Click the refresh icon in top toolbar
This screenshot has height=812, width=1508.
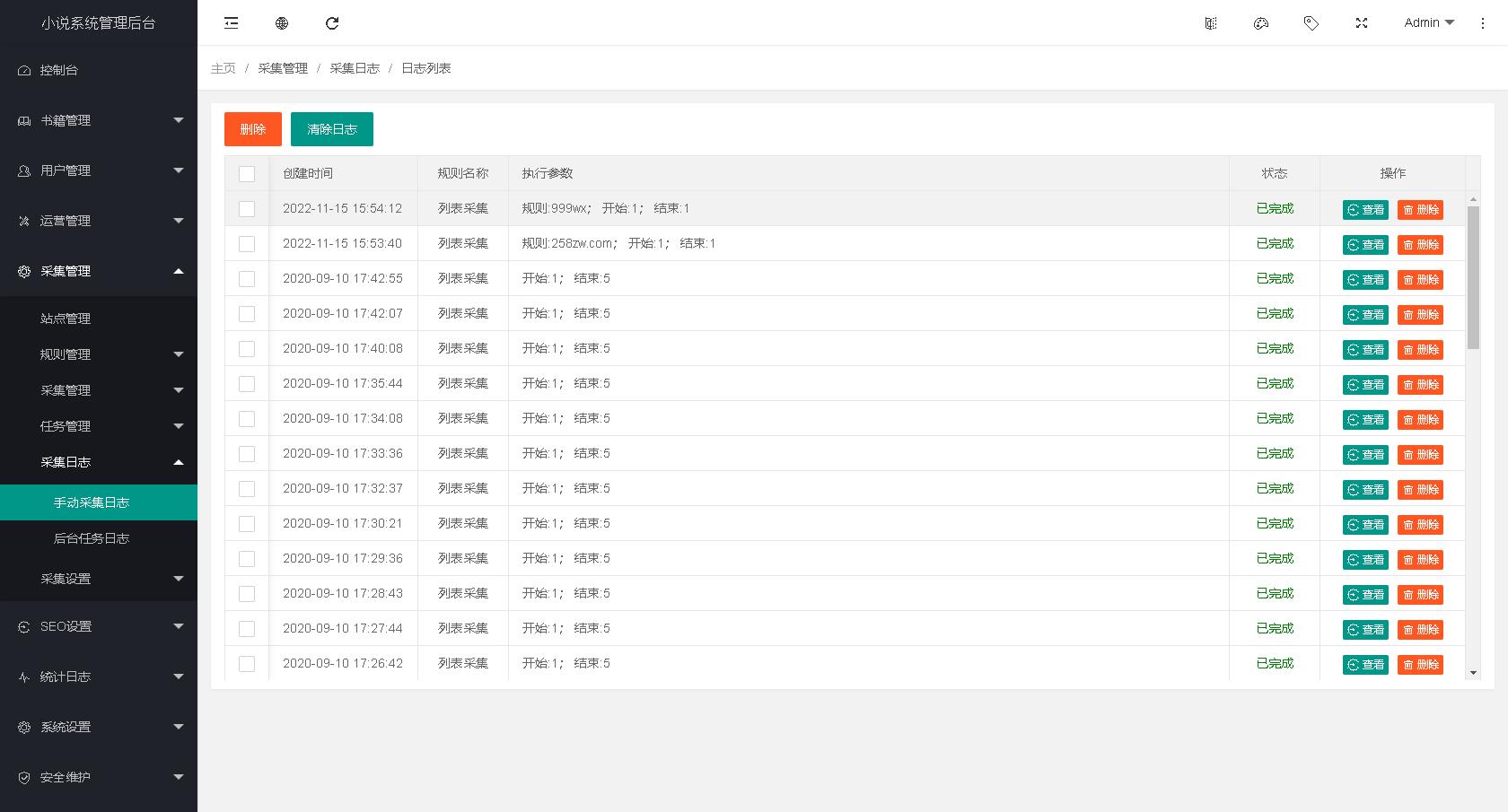click(x=332, y=23)
